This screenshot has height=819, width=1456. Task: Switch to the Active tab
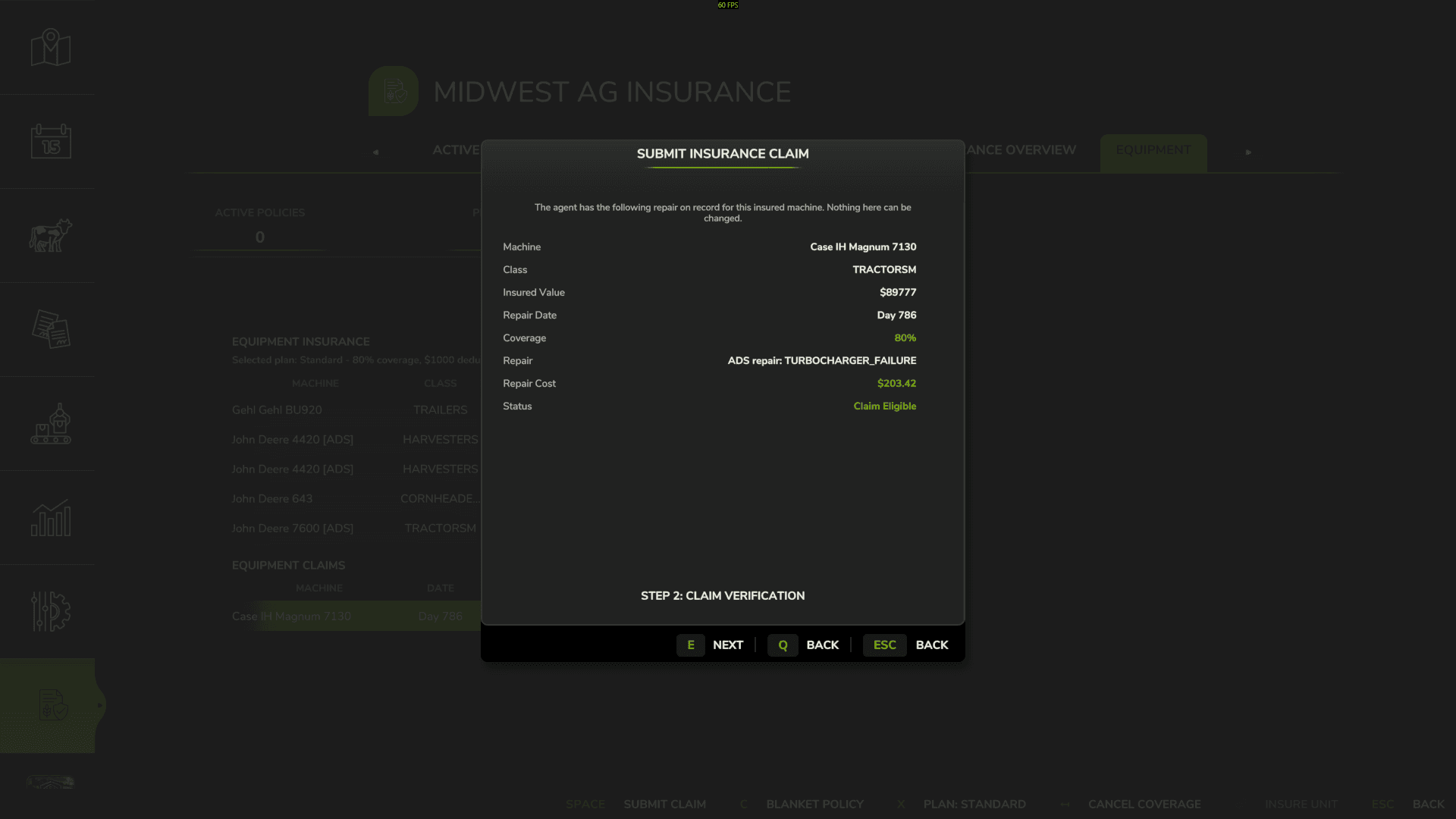tap(456, 150)
